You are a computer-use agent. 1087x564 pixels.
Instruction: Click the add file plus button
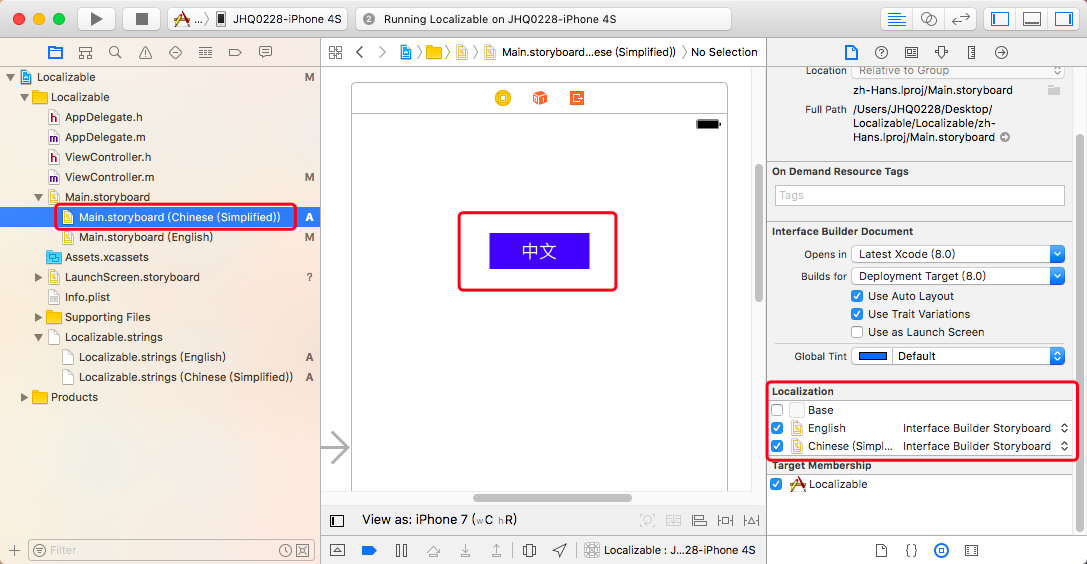click(14, 550)
